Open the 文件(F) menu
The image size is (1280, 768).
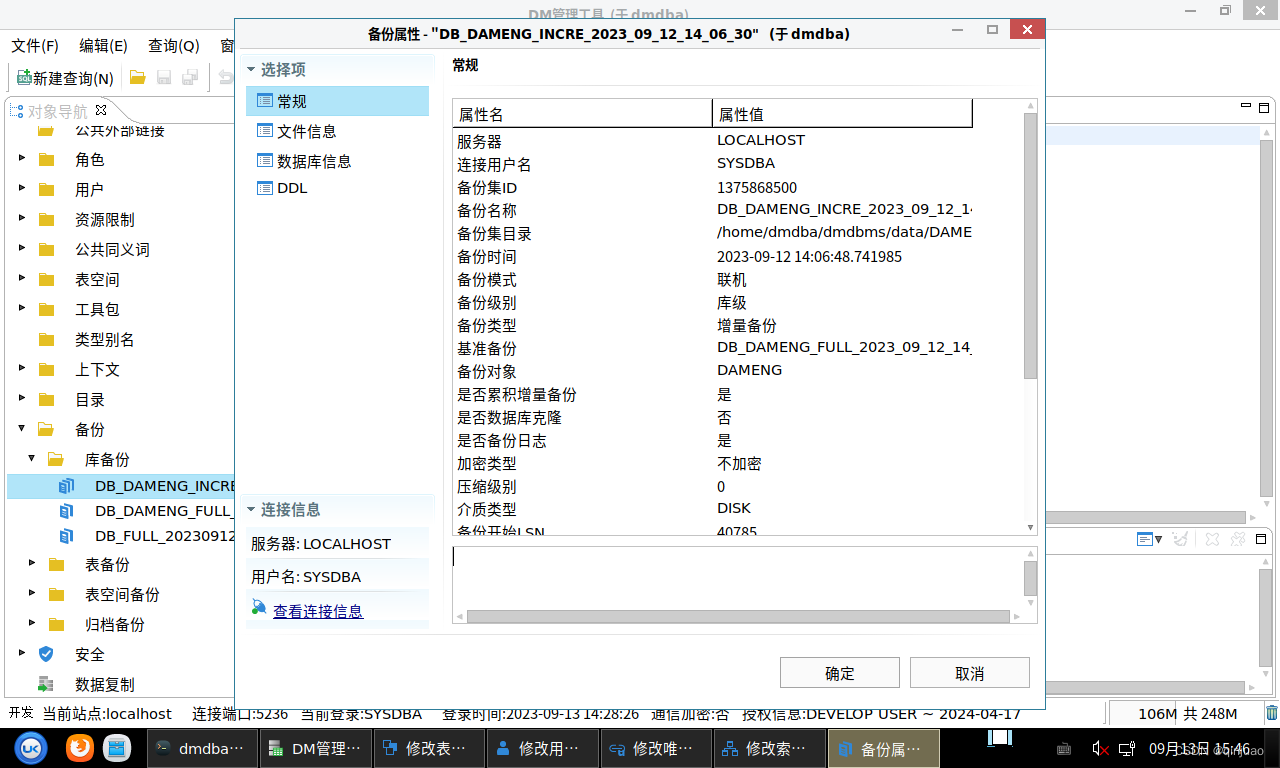(35, 46)
